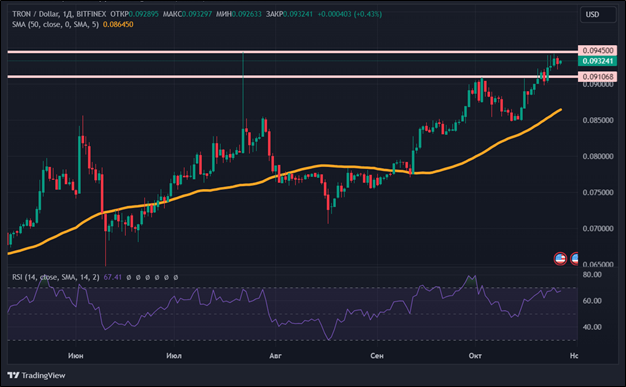The width and height of the screenshot is (626, 387).
Task: Click the TRON / Dollar symbol title
Action: pyautogui.click(x=36, y=14)
